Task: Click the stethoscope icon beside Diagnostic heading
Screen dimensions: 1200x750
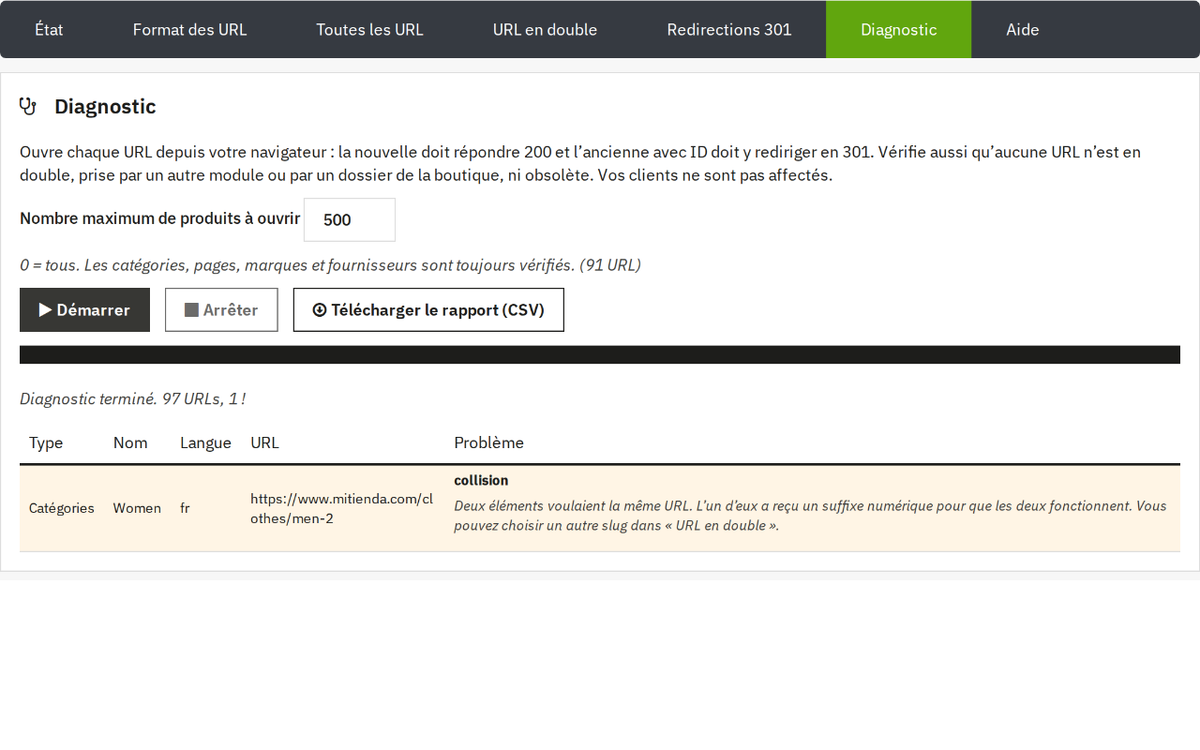Action: tap(28, 107)
